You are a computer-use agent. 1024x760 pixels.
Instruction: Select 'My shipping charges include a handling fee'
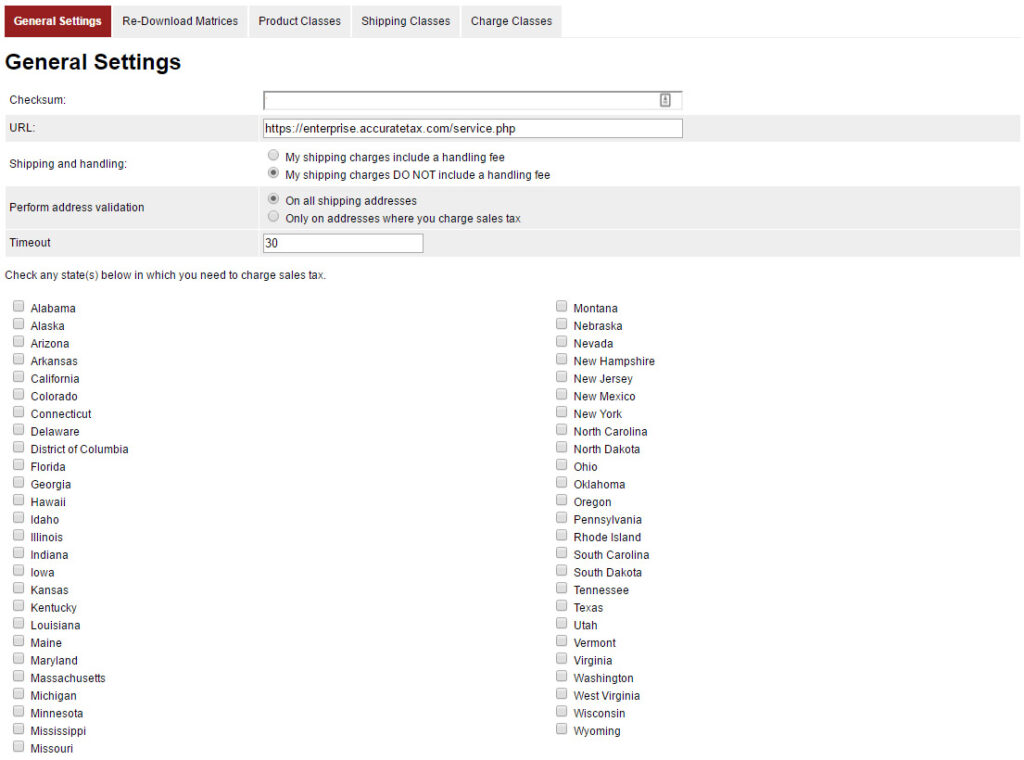pos(273,155)
